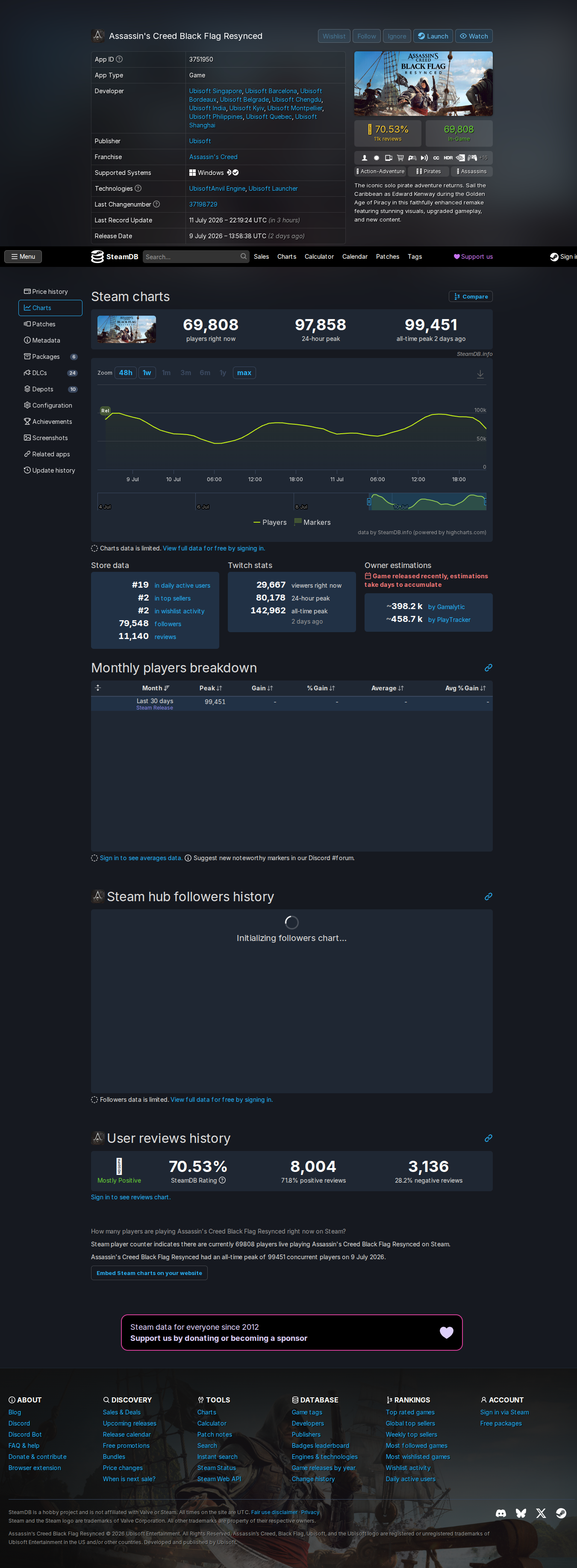Select the 48h zoom range
This screenshot has height=1568, width=577.
coord(126,373)
